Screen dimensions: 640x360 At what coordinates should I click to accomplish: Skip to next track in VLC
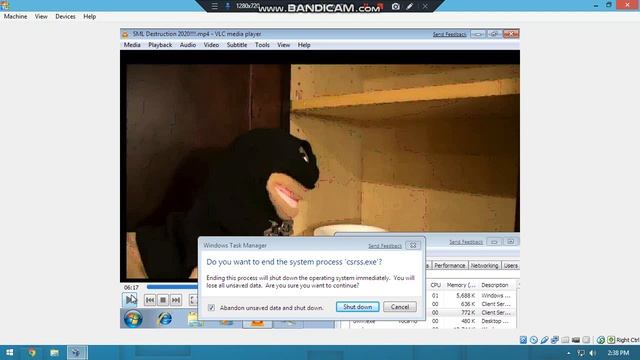point(176,300)
